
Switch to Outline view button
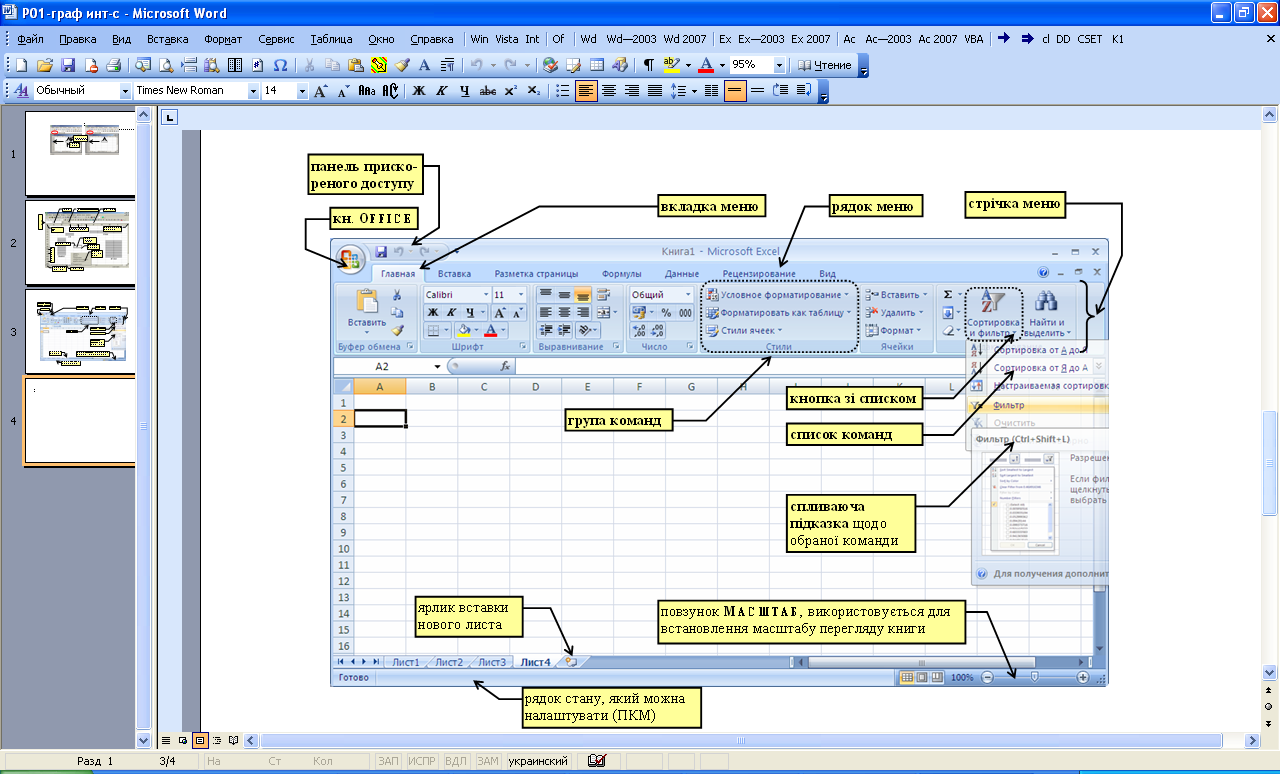[217, 740]
